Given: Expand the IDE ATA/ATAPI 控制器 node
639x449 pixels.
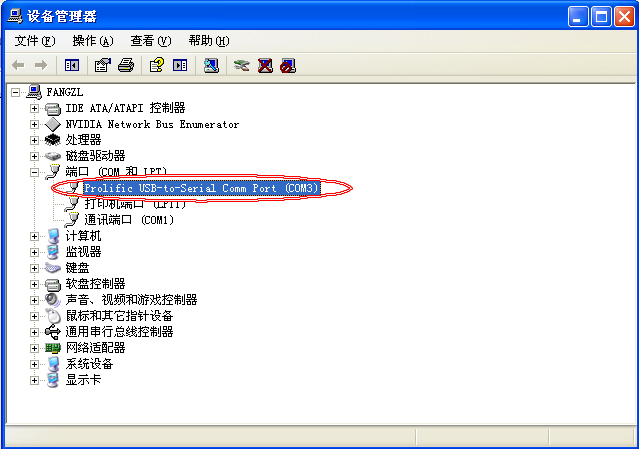Looking at the screenshot, I should point(34,108).
